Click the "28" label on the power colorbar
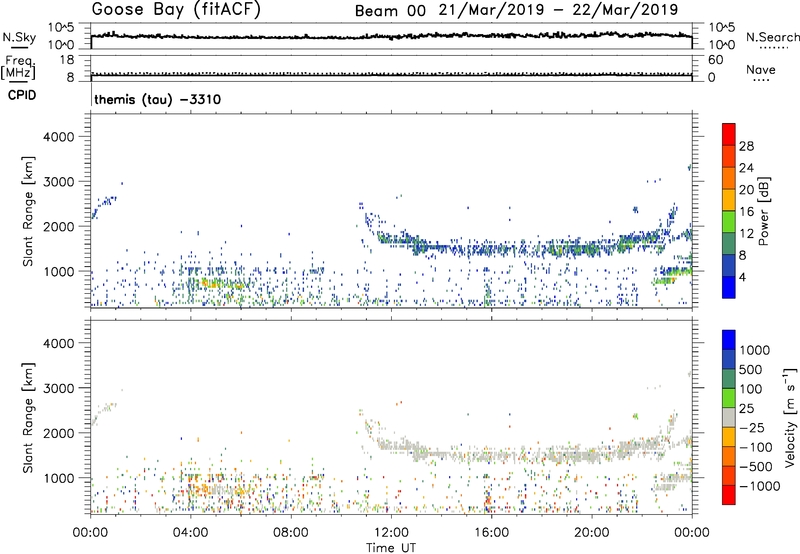Screen dimensions: 800x554 746,146
